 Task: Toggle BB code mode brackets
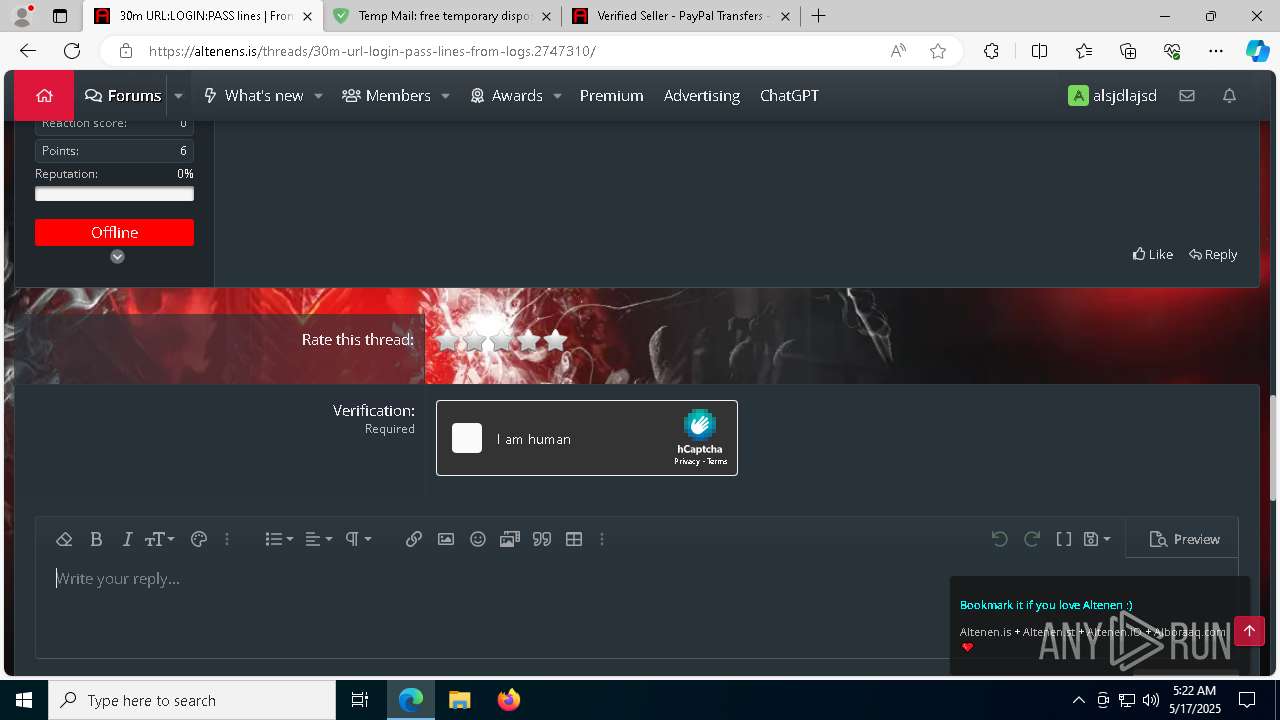pyautogui.click(x=1064, y=539)
